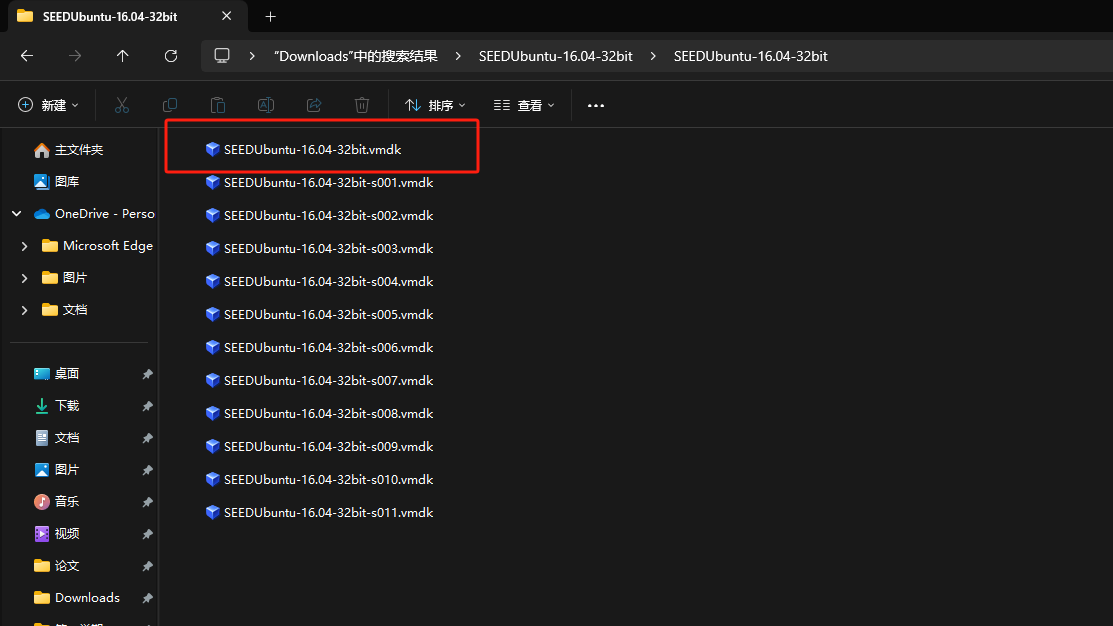Select file SEEDUbuntu-16.04-32bit-s011.vmdk

(328, 512)
